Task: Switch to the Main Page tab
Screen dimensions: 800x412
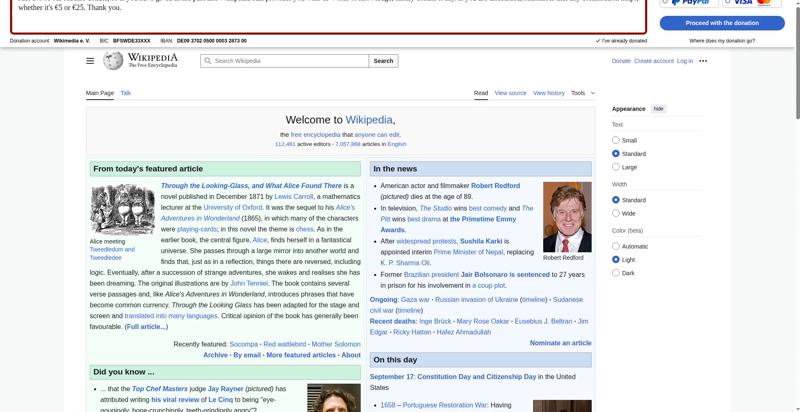Action: point(100,93)
